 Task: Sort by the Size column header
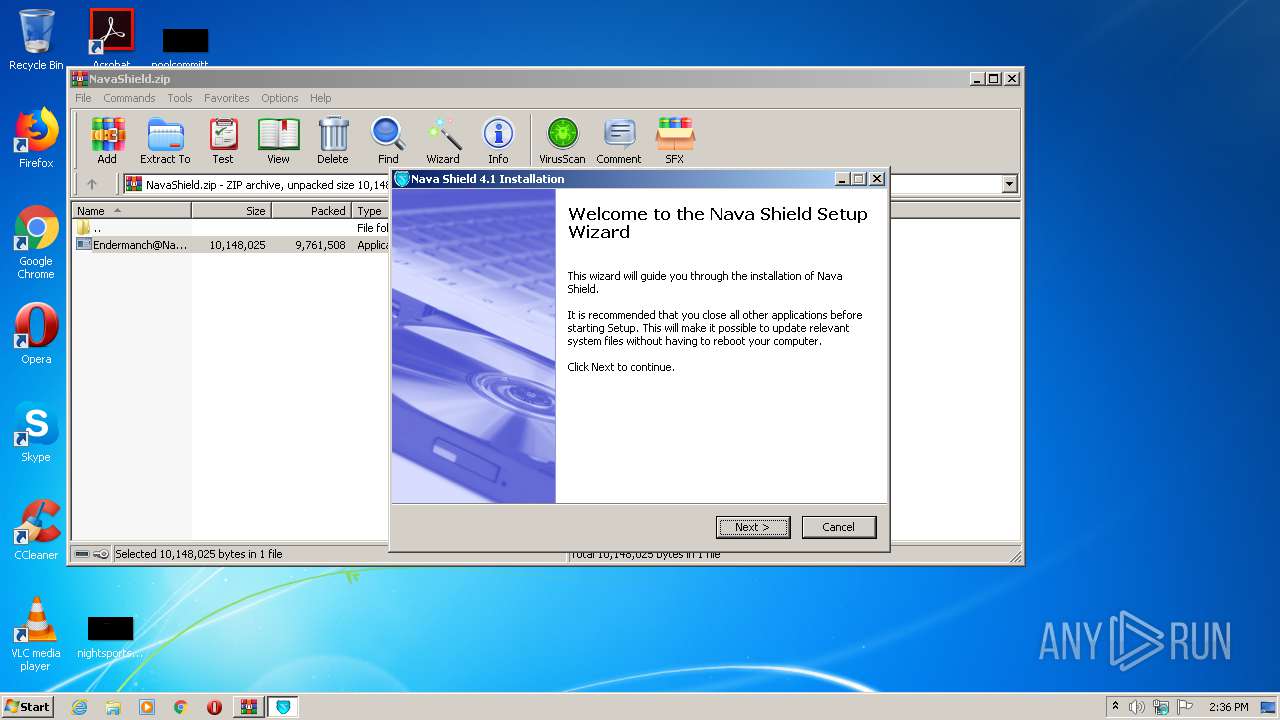pos(231,211)
